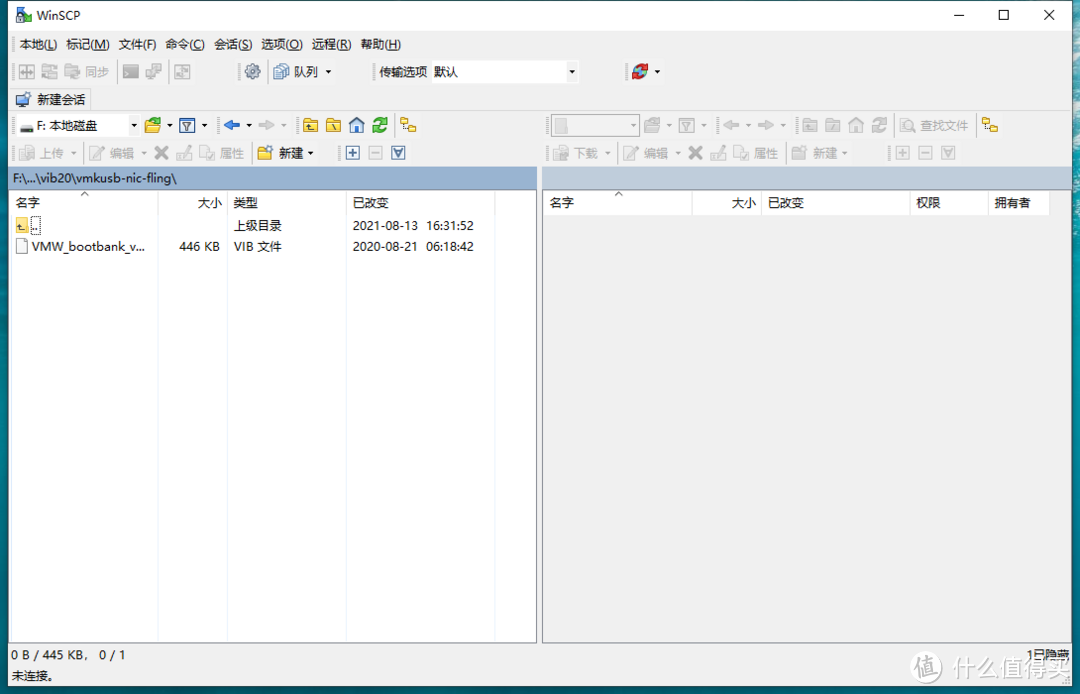Viewport: 1080px width, 694px height.
Task: Go to the local home directory icon
Action: point(356,125)
